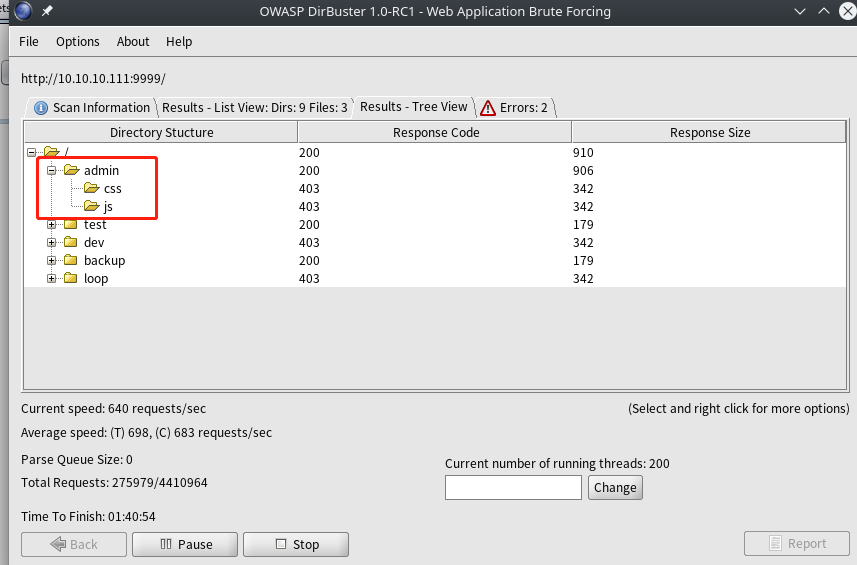
Task: Click the admin open-folder icon
Action: click(x=72, y=170)
